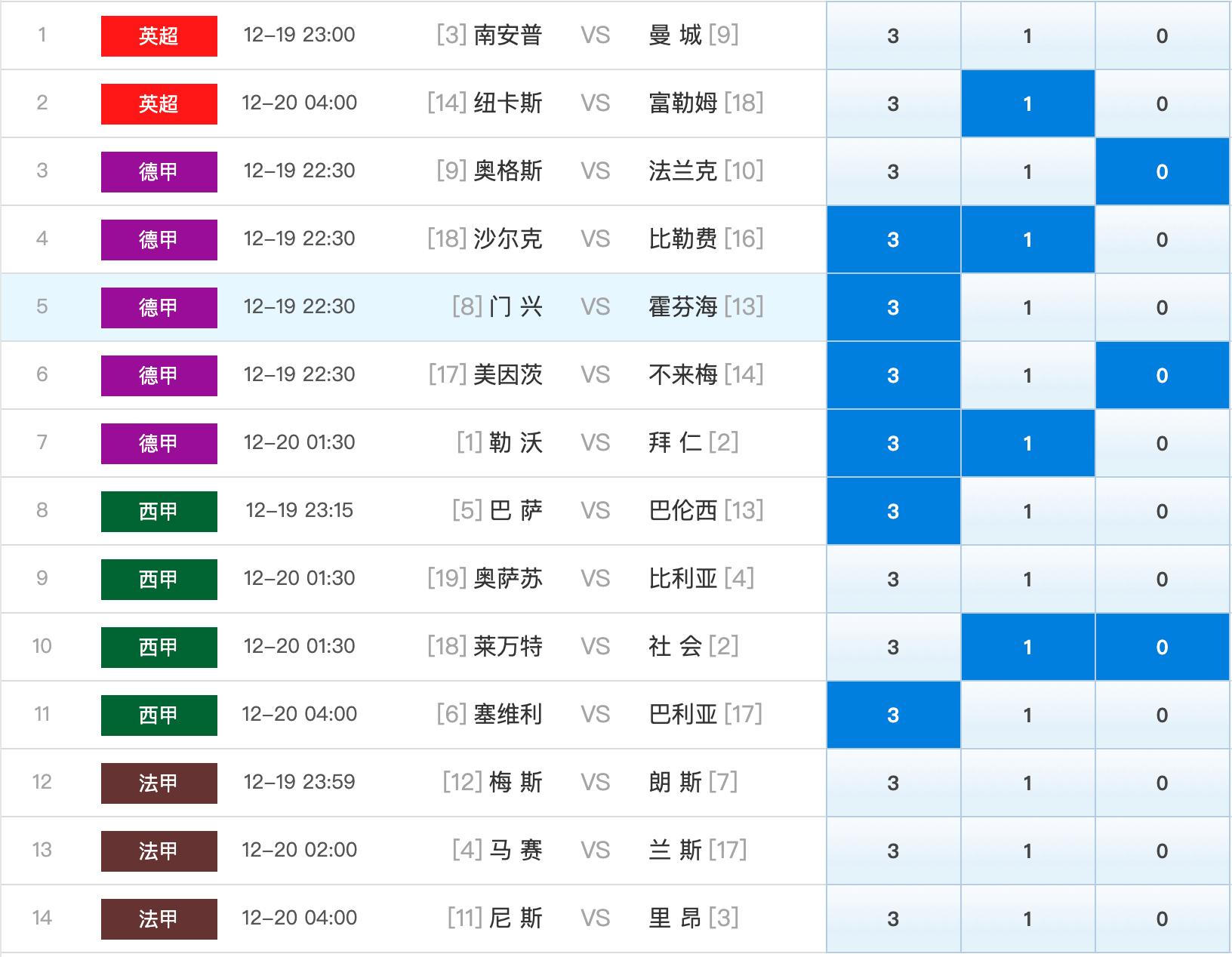The height and width of the screenshot is (957, 1232).
Task: Open away team 拜仁
Action: 675,443
